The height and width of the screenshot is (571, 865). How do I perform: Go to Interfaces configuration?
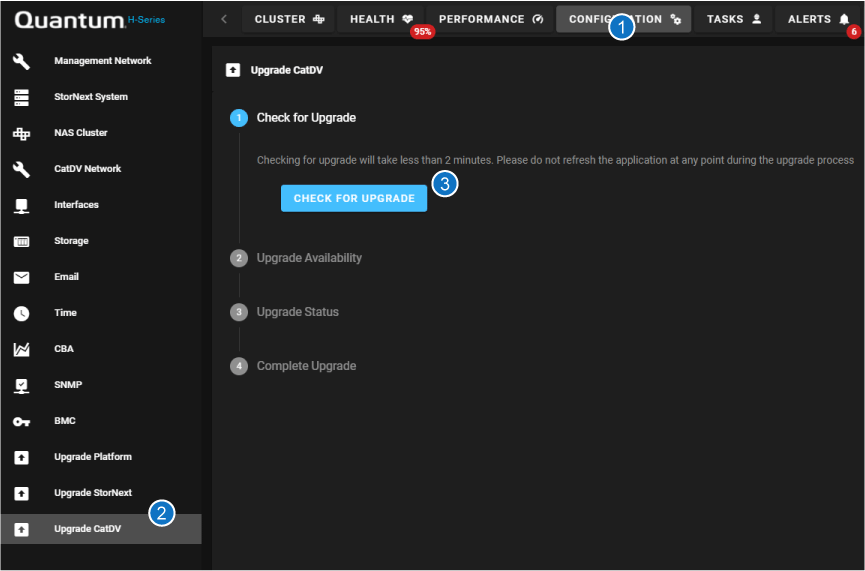(x=101, y=205)
